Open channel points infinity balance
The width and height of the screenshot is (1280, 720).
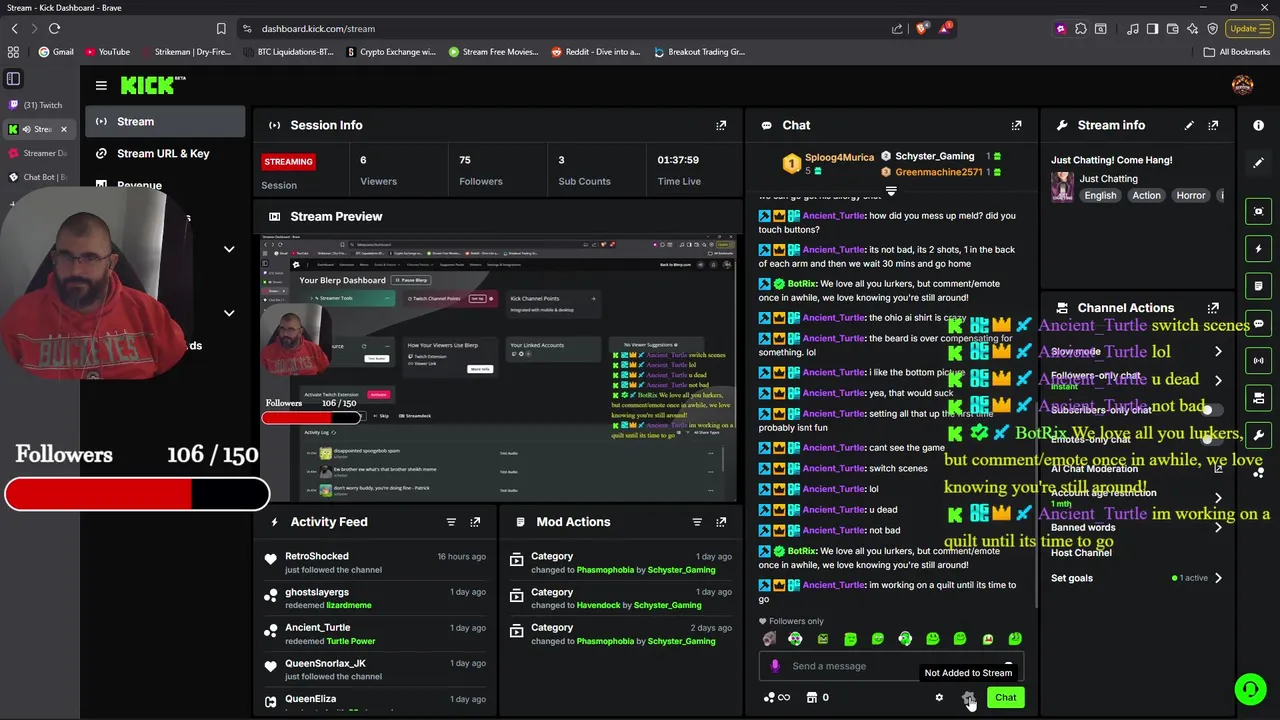pyautogui.click(x=777, y=698)
